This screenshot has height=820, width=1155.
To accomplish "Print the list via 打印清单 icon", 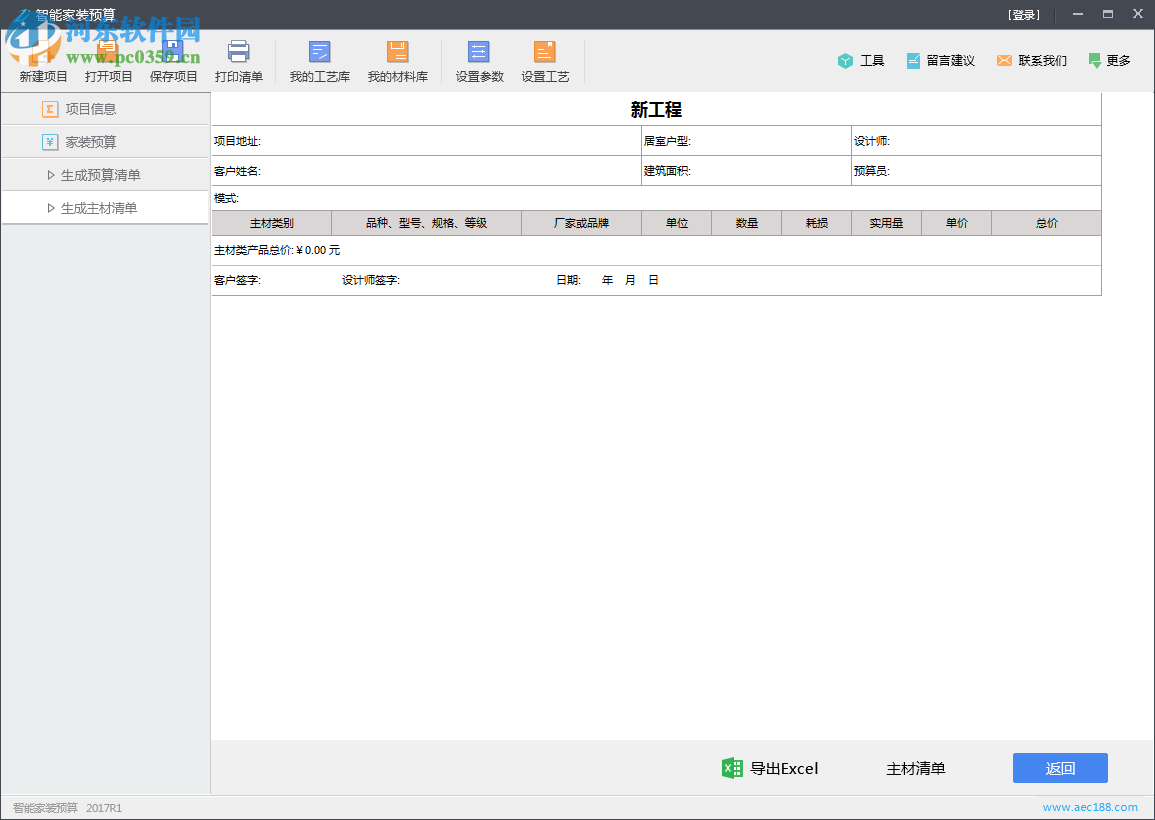I will coord(238,60).
